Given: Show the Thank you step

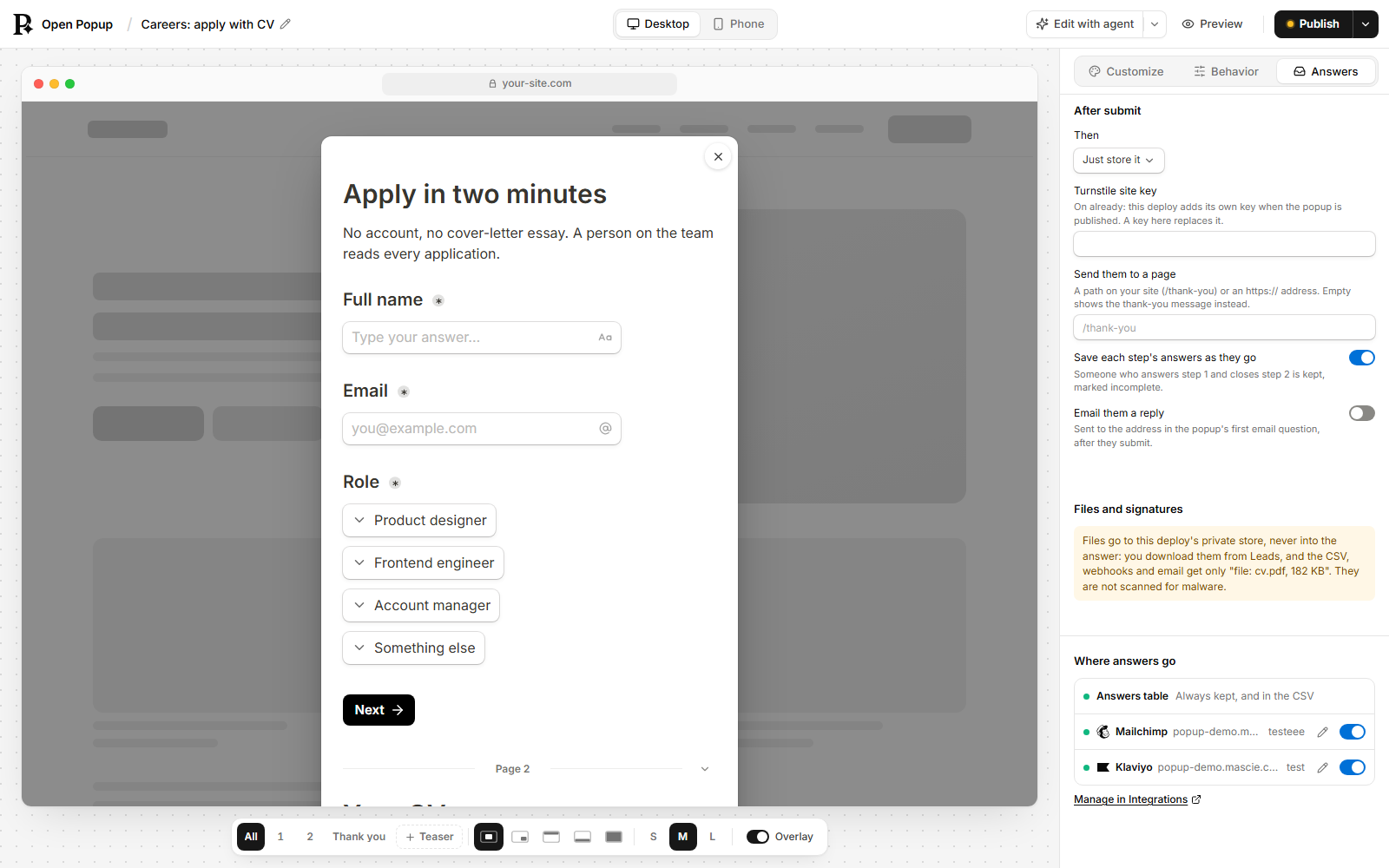Looking at the screenshot, I should coord(359,837).
